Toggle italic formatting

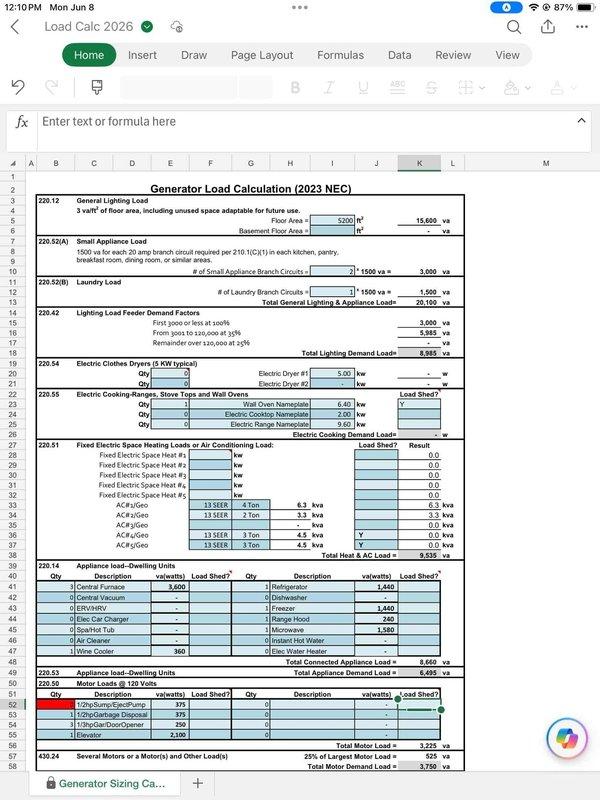(x=329, y=88)
